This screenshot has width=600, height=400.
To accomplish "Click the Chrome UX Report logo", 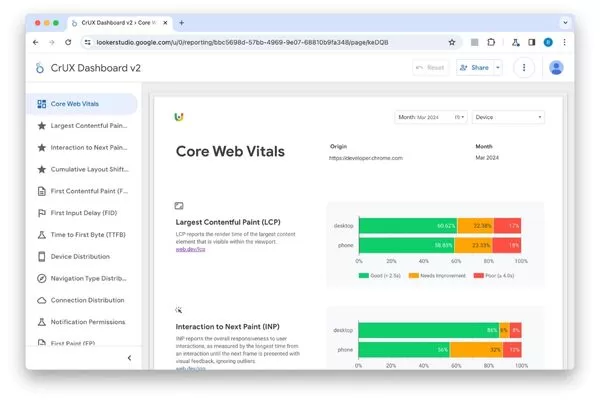I will click(179, 117).
